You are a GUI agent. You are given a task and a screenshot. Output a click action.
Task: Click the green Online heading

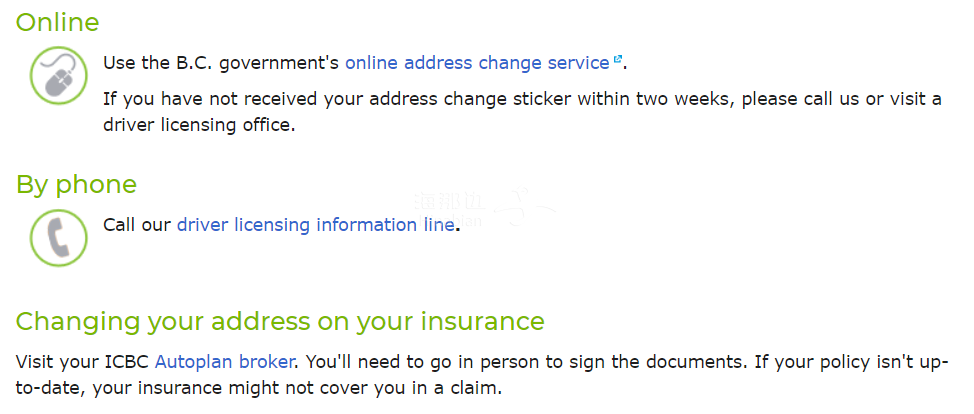(x=57, y=22)
